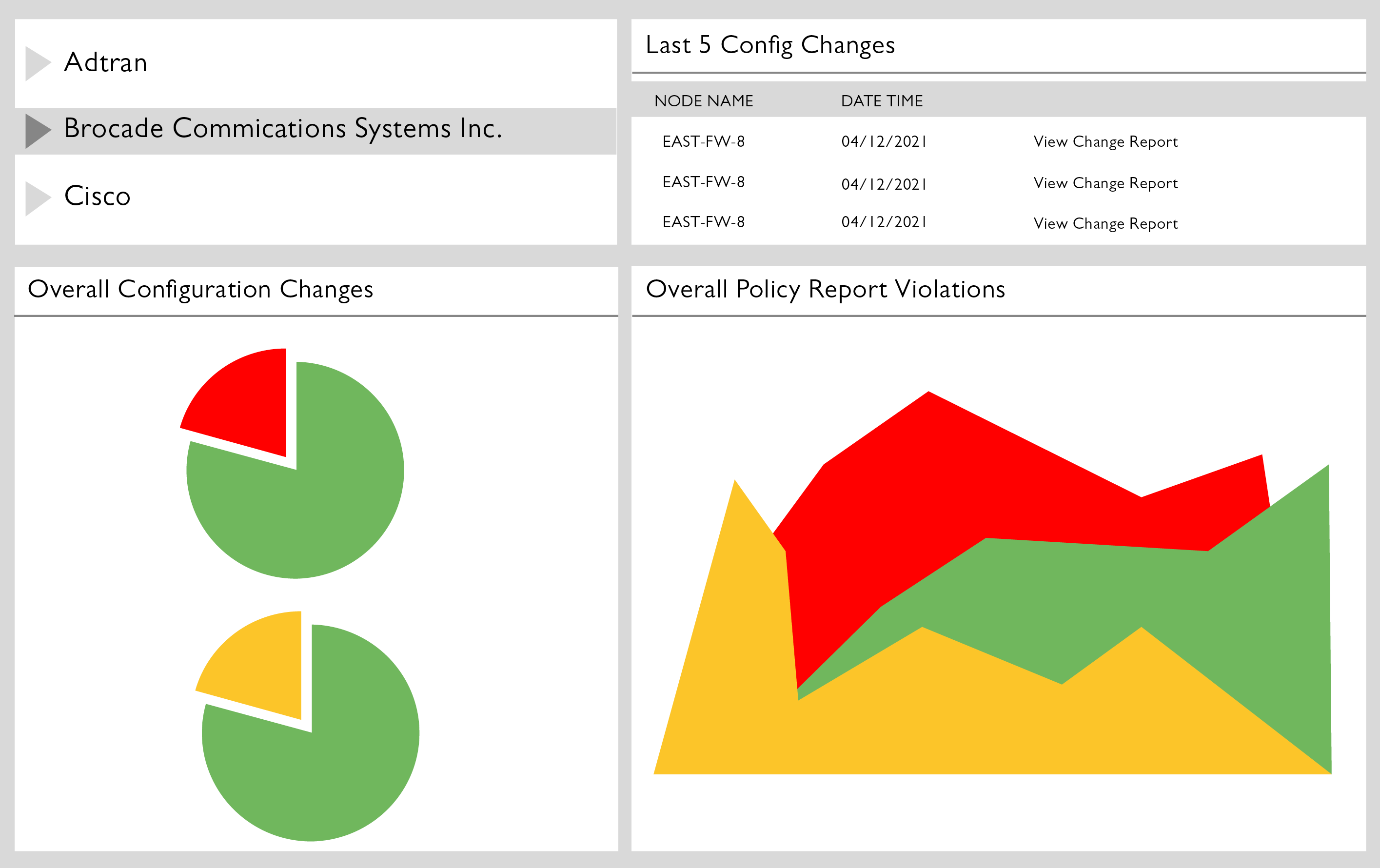The height and width of the screenshot is (868, 1380).
Task: Click the third row's 04/12/2021 date
Action: click(884, 222)
